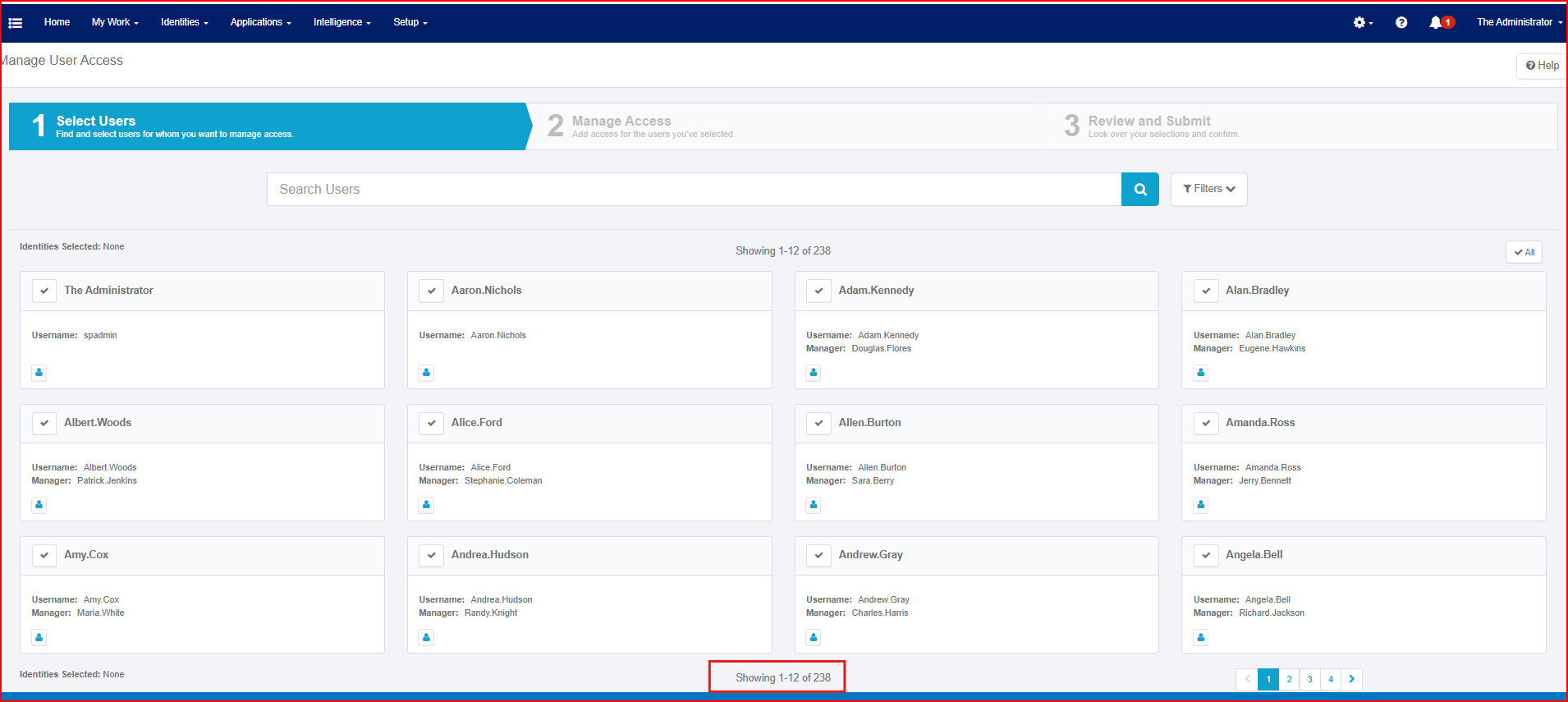This screenshot has width=1568, height=702.
Task: Click the person icon on Amanda.Ross card
Action: [x=1201, y=505]
